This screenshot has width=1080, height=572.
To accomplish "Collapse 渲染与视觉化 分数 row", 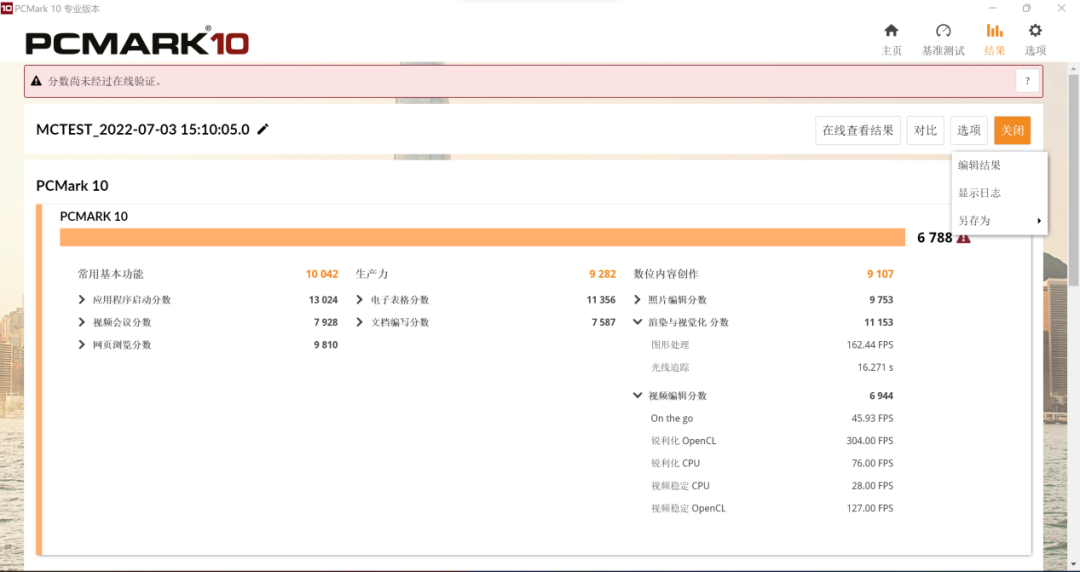I will [637, 322].
